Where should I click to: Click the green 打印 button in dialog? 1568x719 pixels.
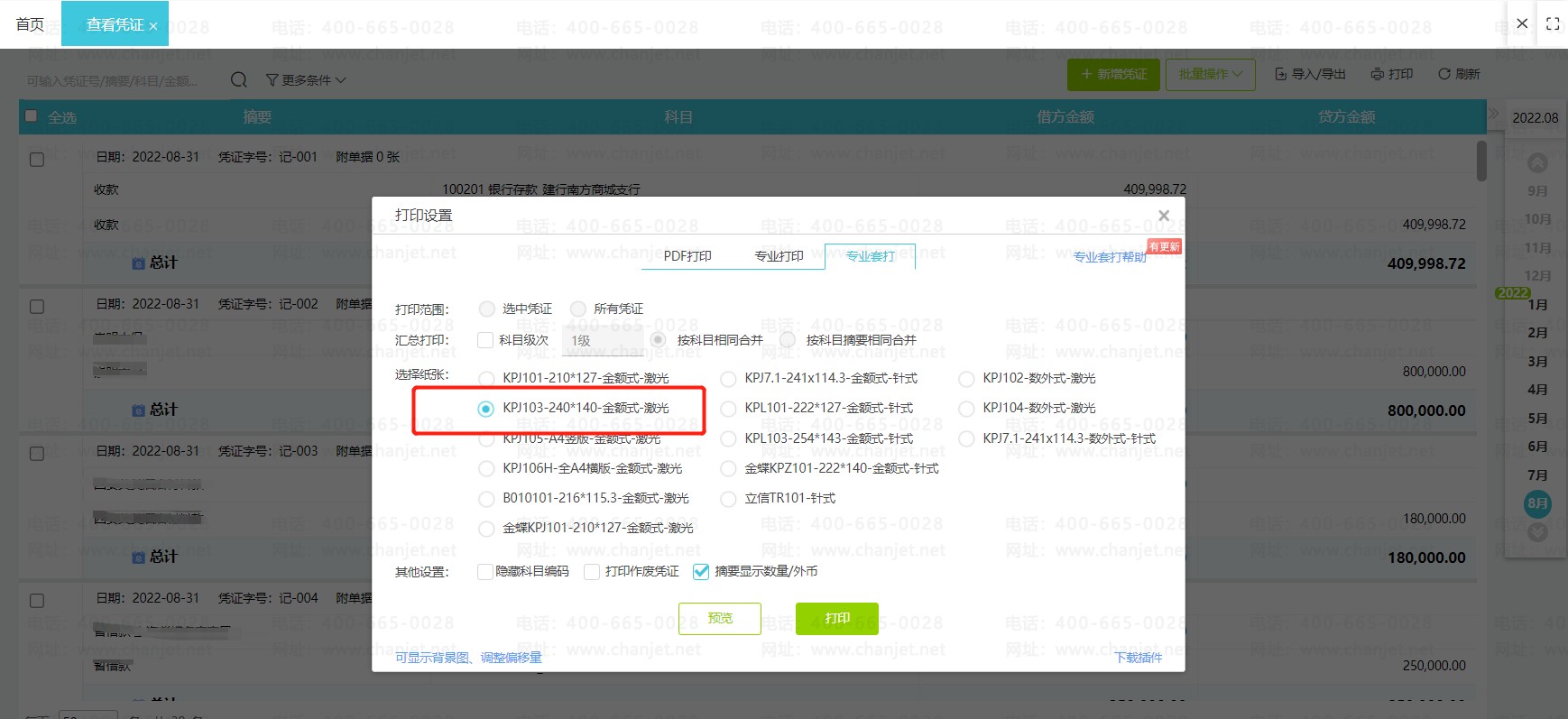click(837, 619)
